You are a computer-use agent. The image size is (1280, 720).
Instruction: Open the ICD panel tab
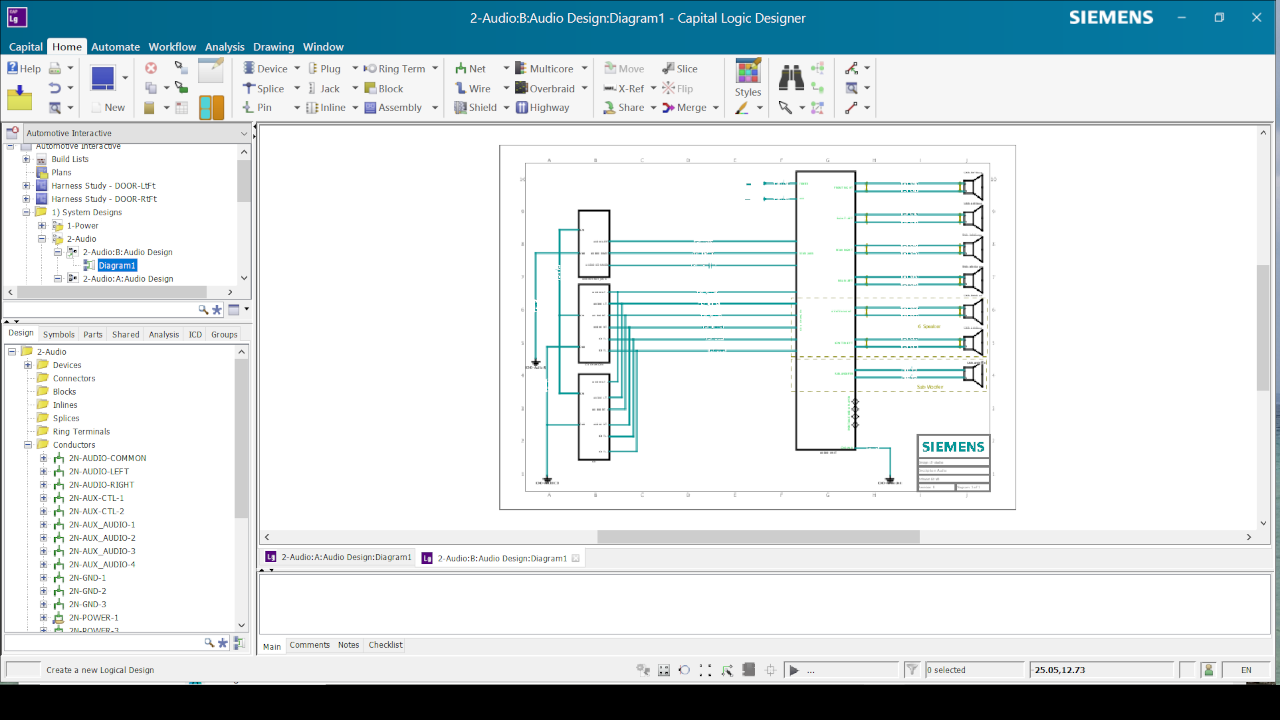coord(195,335)
